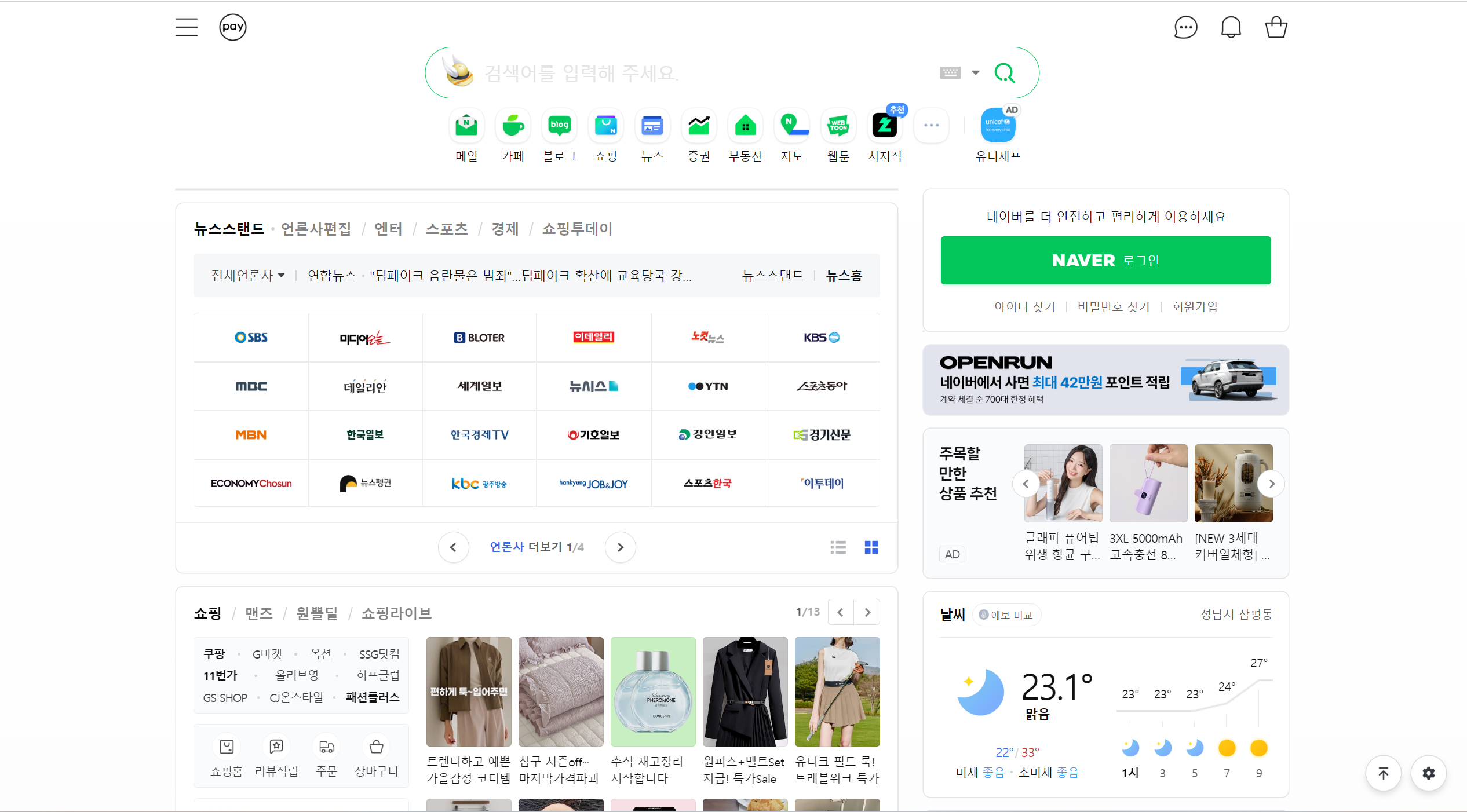The image size is (1467, 812).
Task: Click the hamburger menu icon
Action: pyautogui.click(x=187, y=27)
